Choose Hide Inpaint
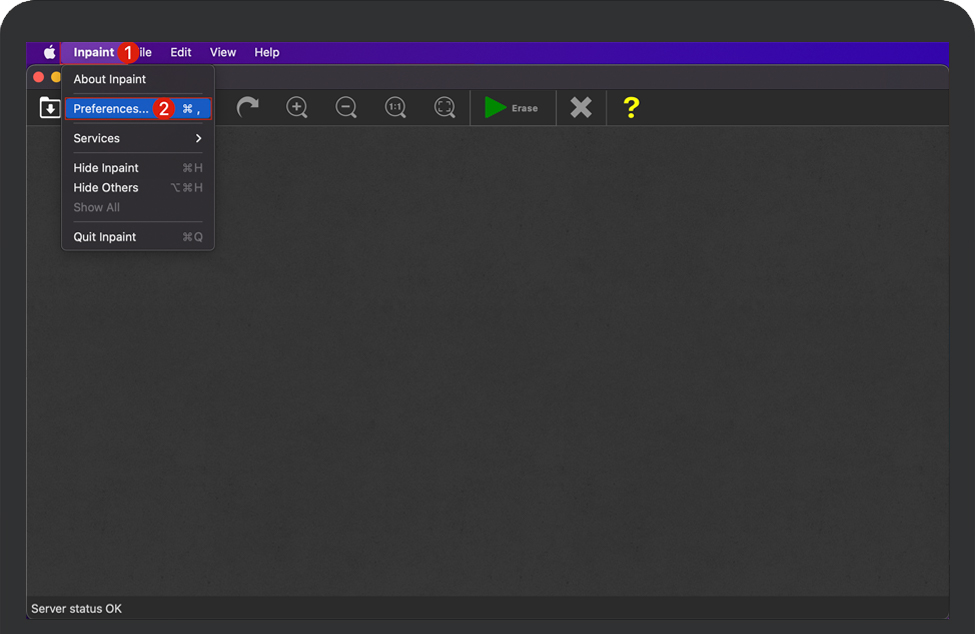975x634 pixels. pyautogui.click(x=138, y=168)
